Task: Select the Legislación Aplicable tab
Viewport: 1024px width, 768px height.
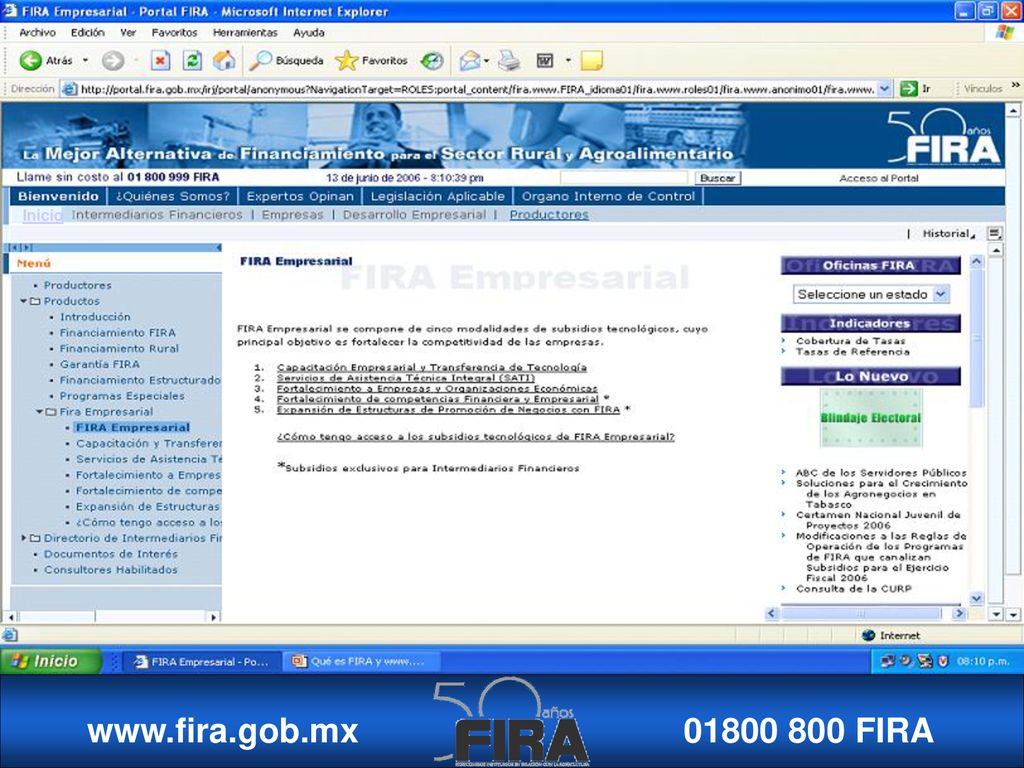Action: (438, 196)
